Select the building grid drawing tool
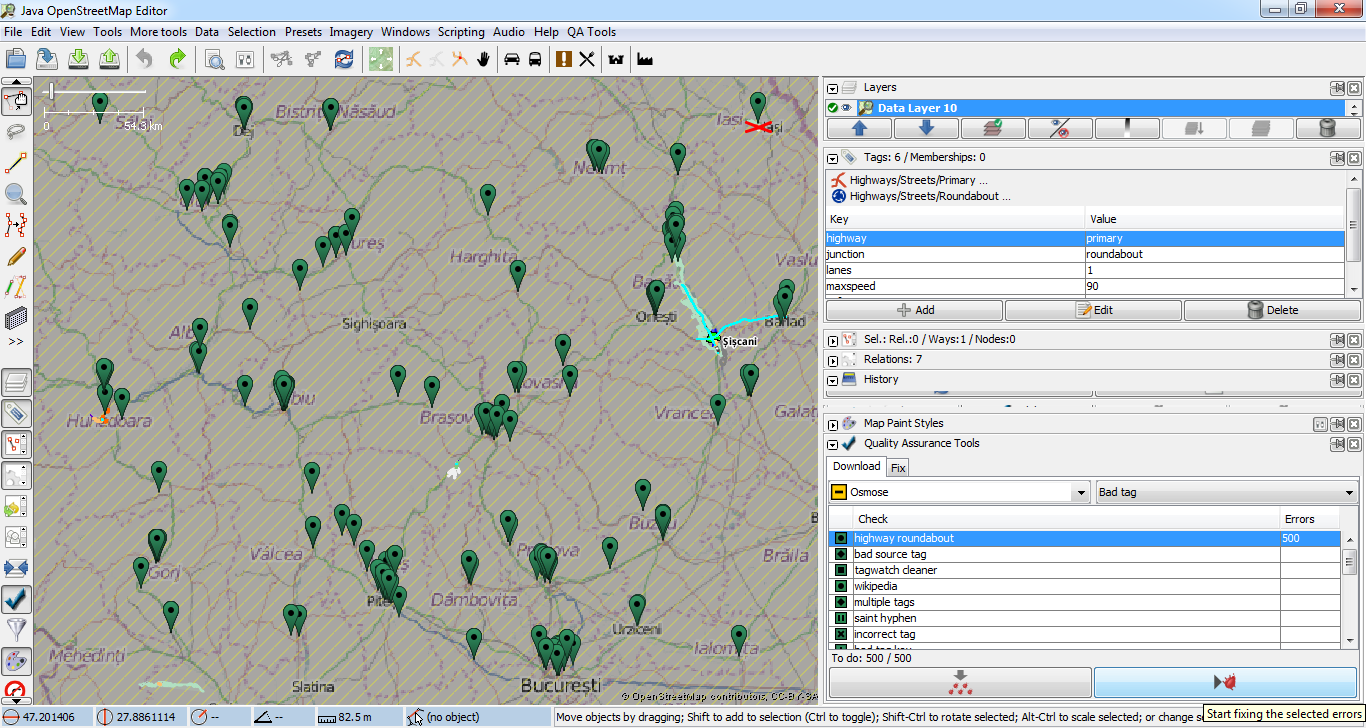Screen dimensions: 1366x728 pyautogui.click(x=16, y=318)
